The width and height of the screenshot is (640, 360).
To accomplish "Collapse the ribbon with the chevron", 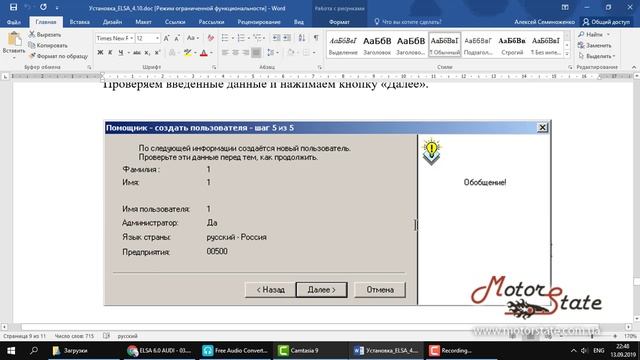I will point(634,67).
